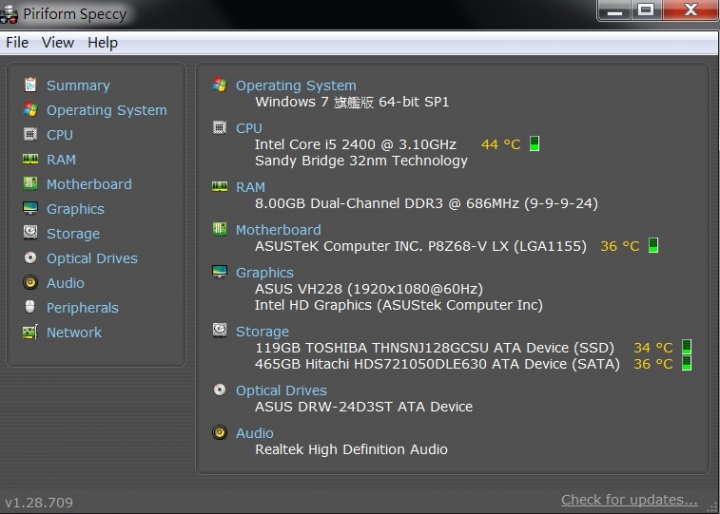
Task: Click the motherboard 36 °C temperature value
Action: (x=619, y=246)
